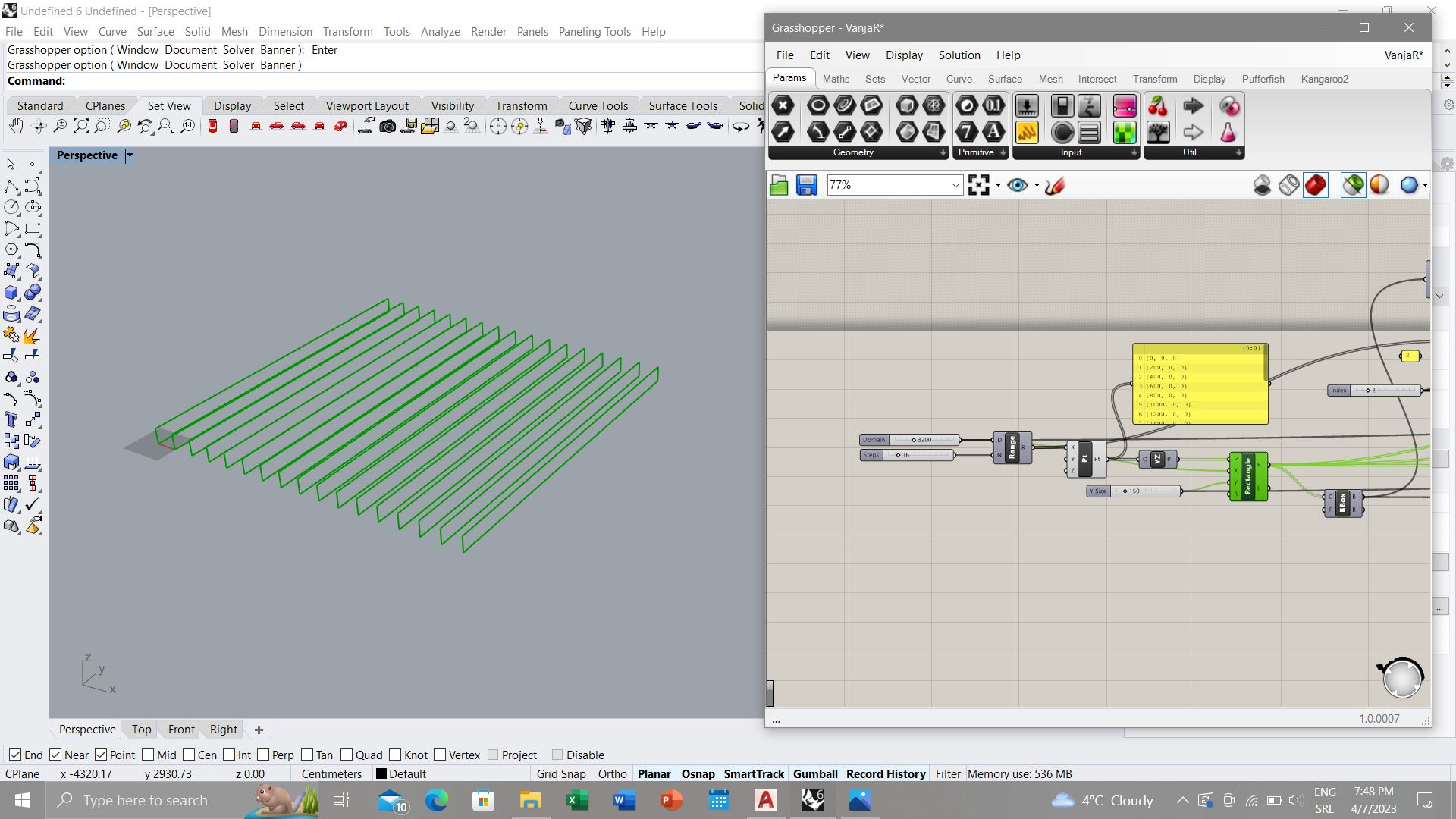The height and width of the screenshot is (819, 1456).
Task: Open the 77% zoom level dropdown
Action: click(955, 185)
